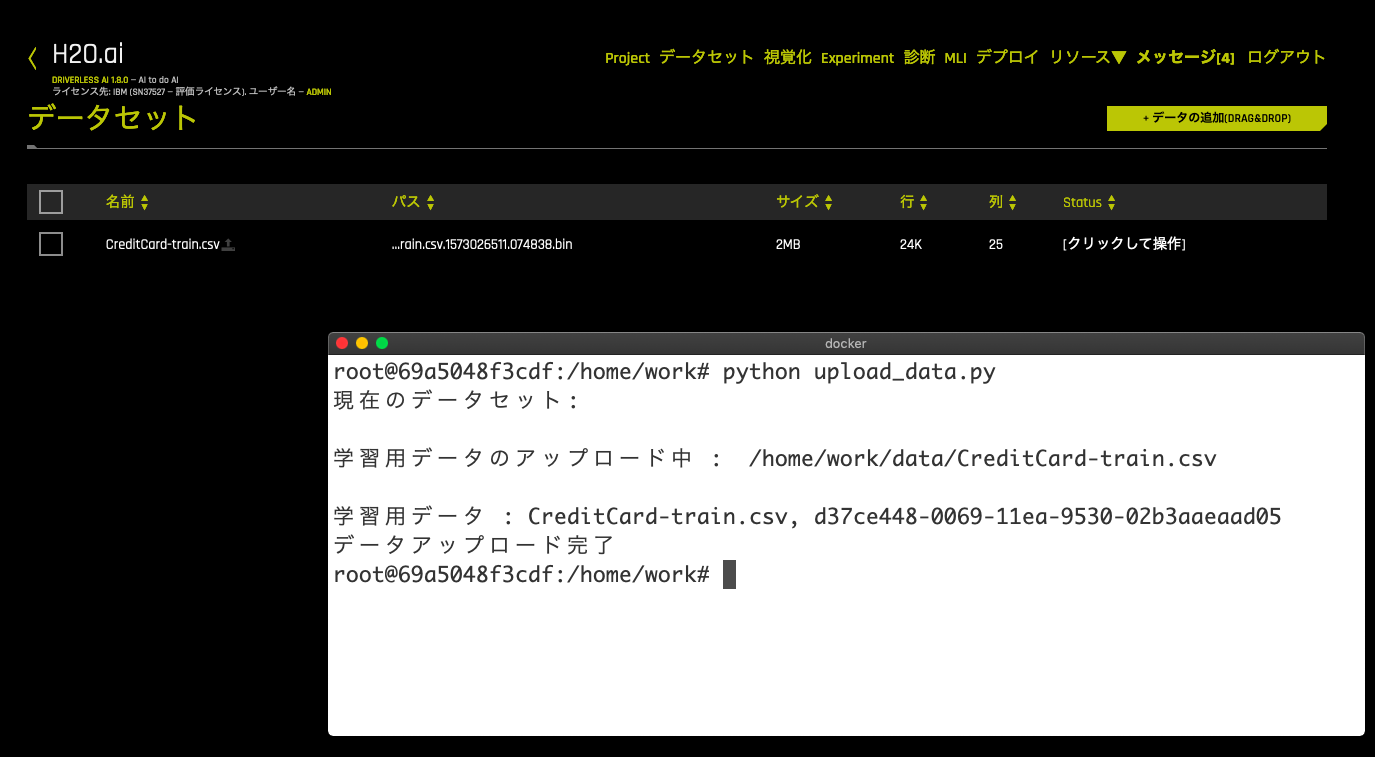Click the sort arrows beside Status header
The width and height of the screenshot is (1375, 757).
point(1111,202)
